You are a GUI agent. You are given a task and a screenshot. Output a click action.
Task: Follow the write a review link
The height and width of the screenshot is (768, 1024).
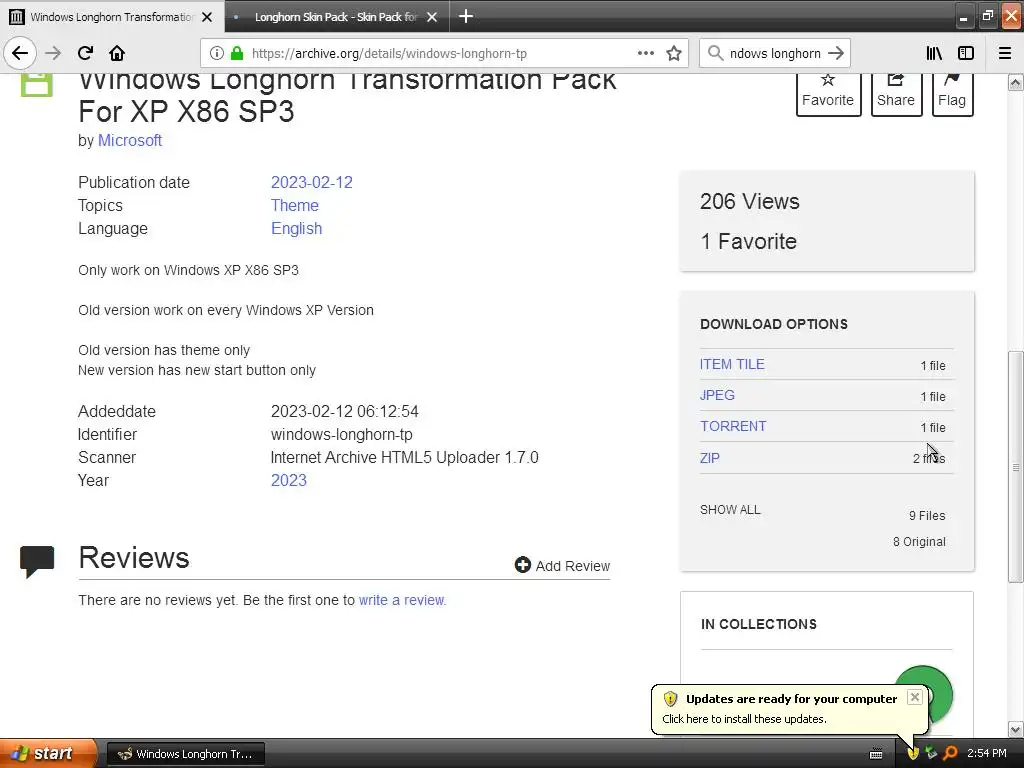[x=402, y=600]
